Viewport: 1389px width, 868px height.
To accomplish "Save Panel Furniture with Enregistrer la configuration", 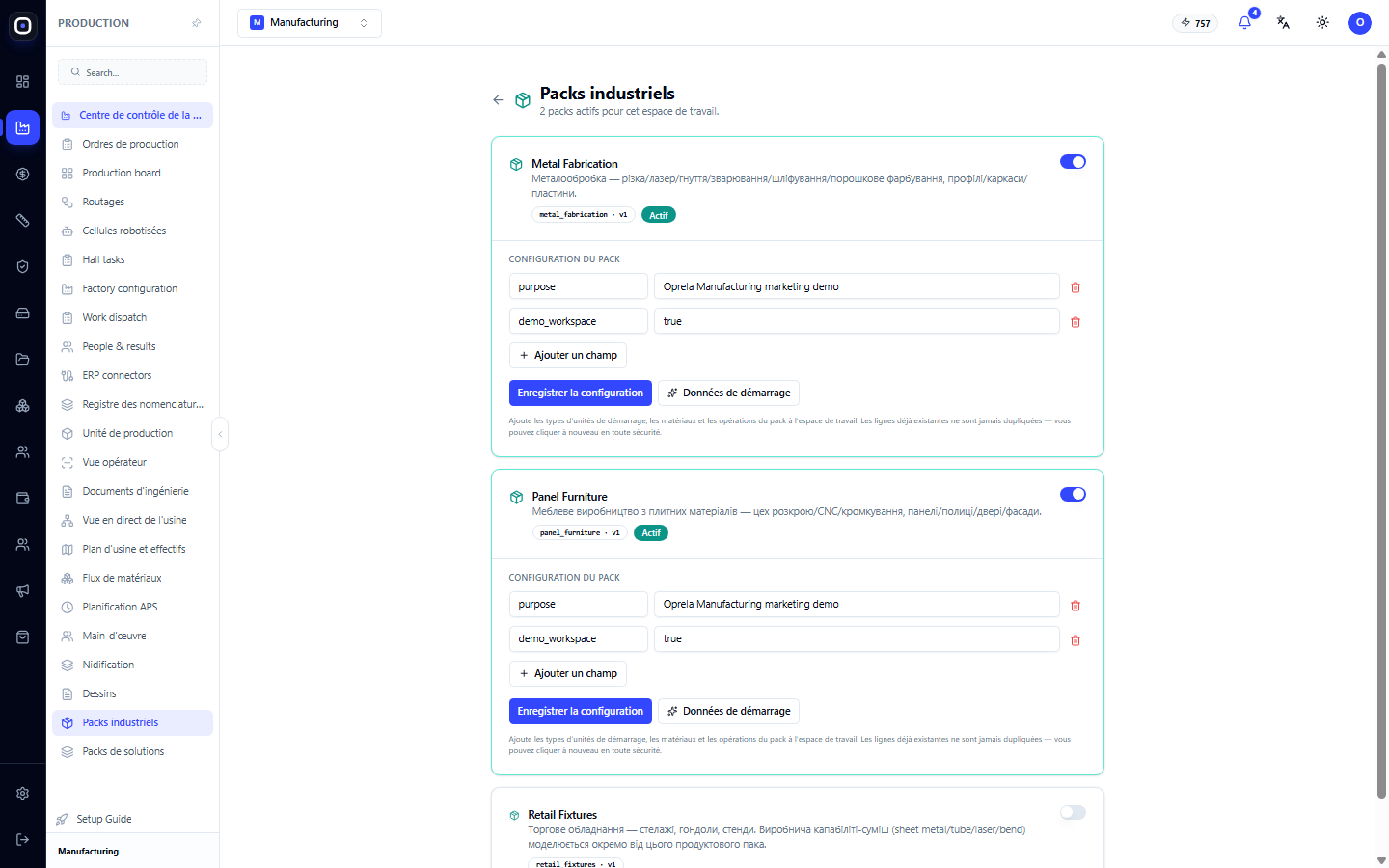I will tap(580, 711).
